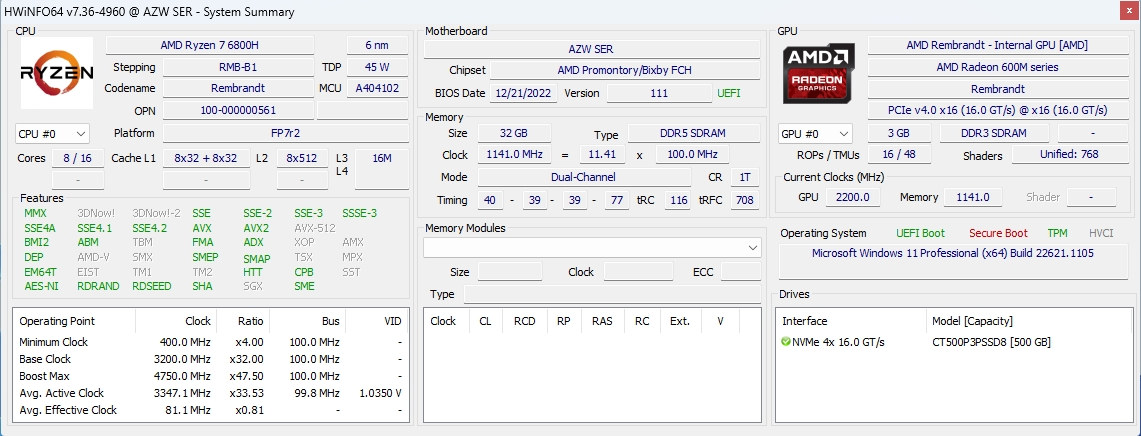Select the RMB-B1 stepping value

(x=238, y=67)
